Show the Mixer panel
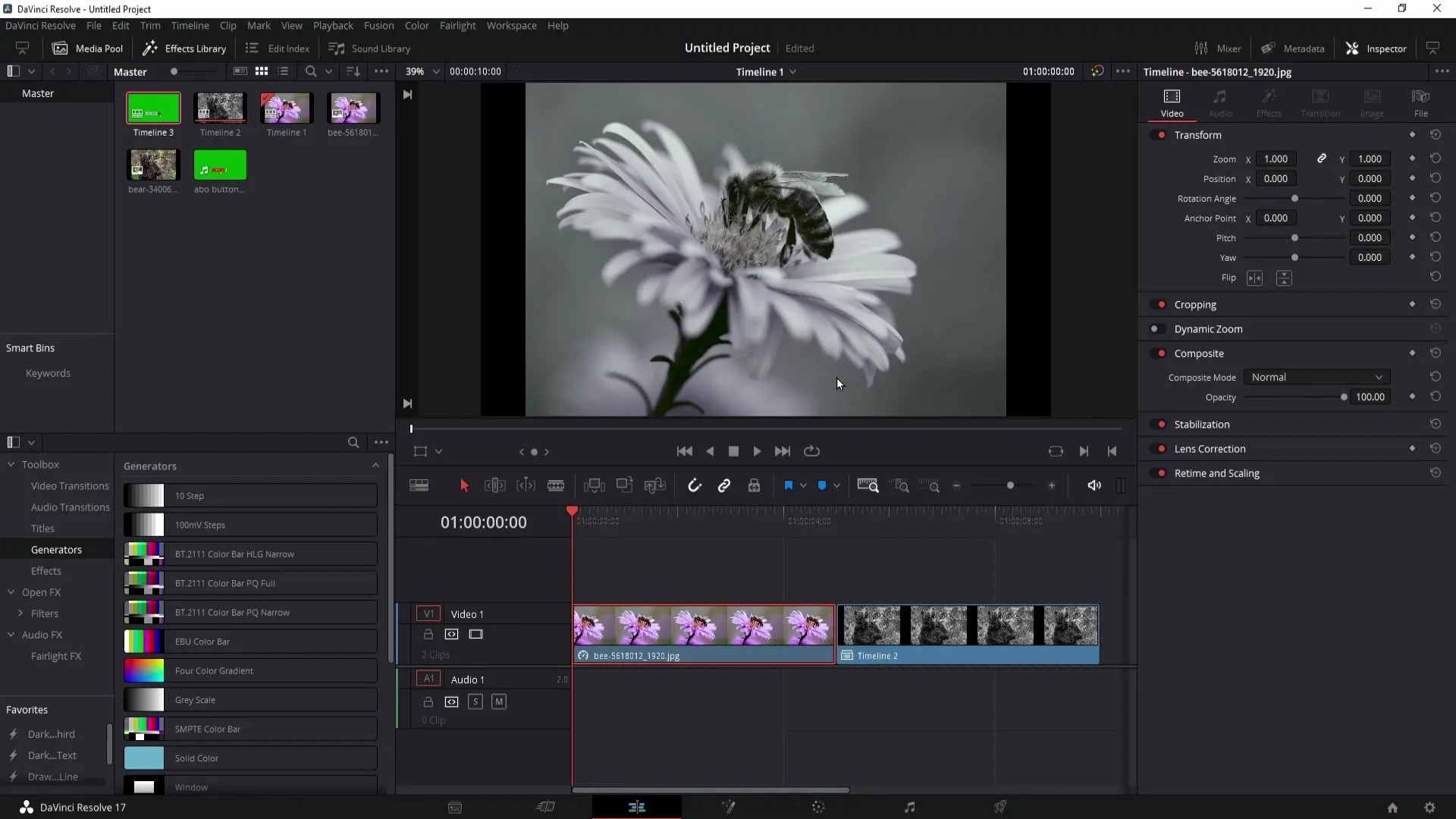This screenshot has width=1456, height=819. (1218, 49)
